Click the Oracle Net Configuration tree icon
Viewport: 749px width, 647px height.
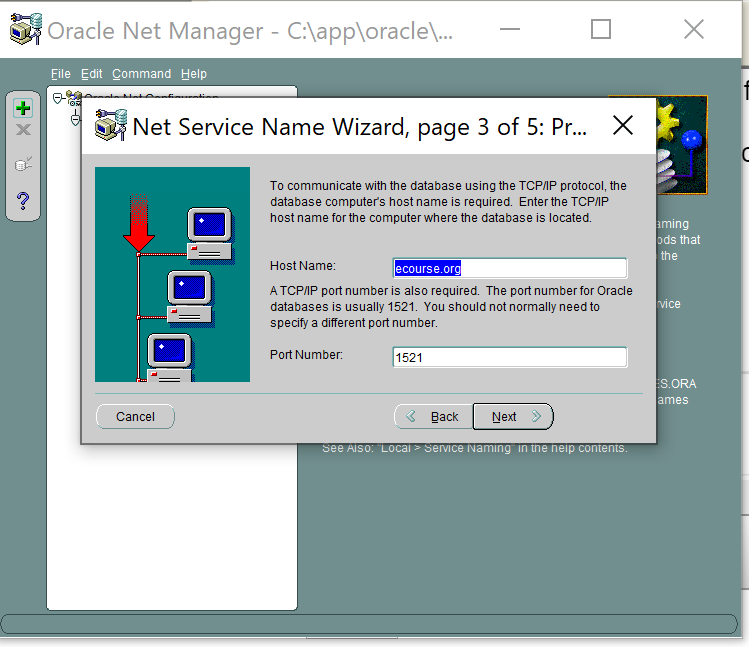73,98
